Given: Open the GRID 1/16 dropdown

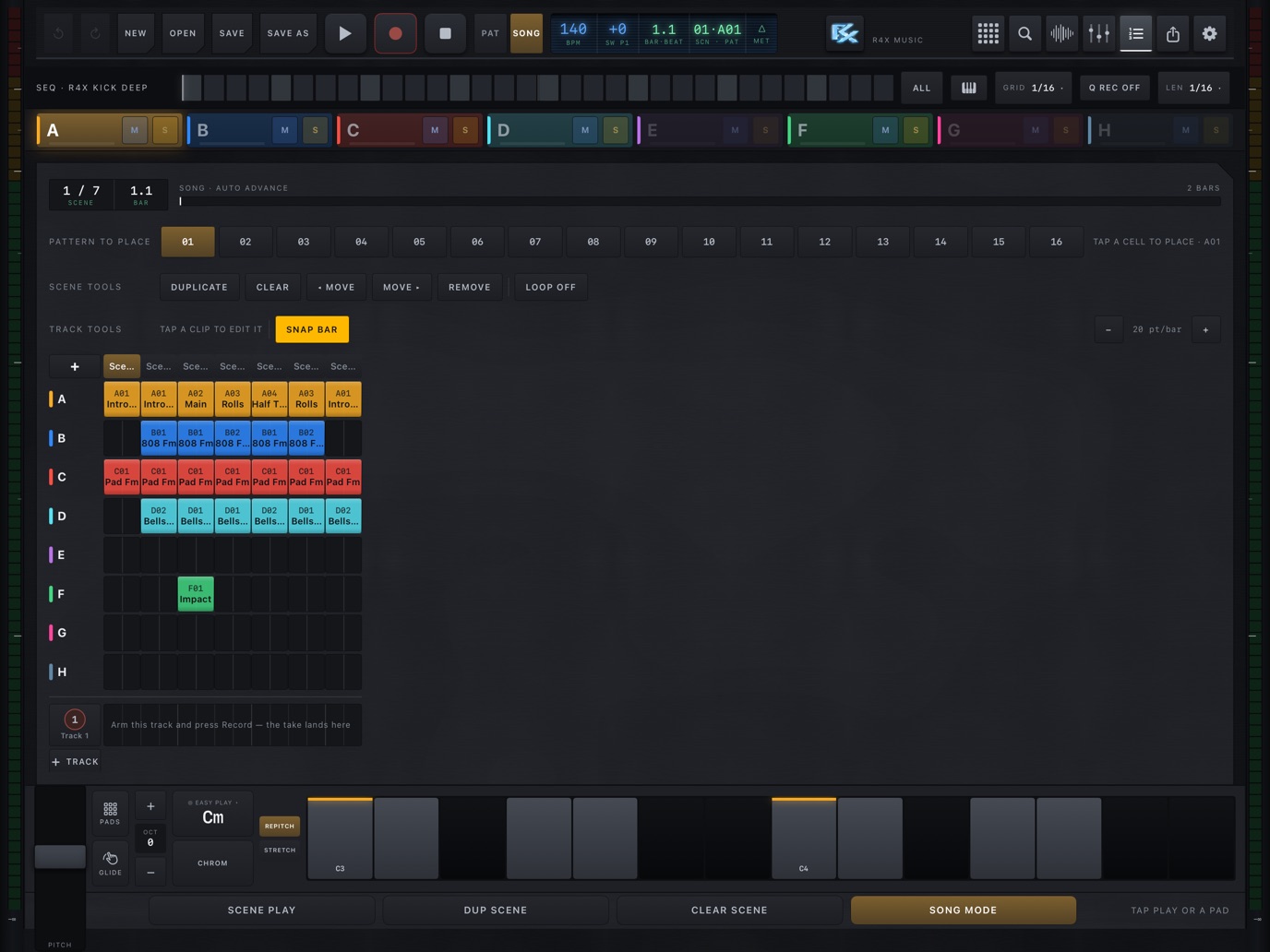Looking at the screenshot, I should click(1034, 88).
